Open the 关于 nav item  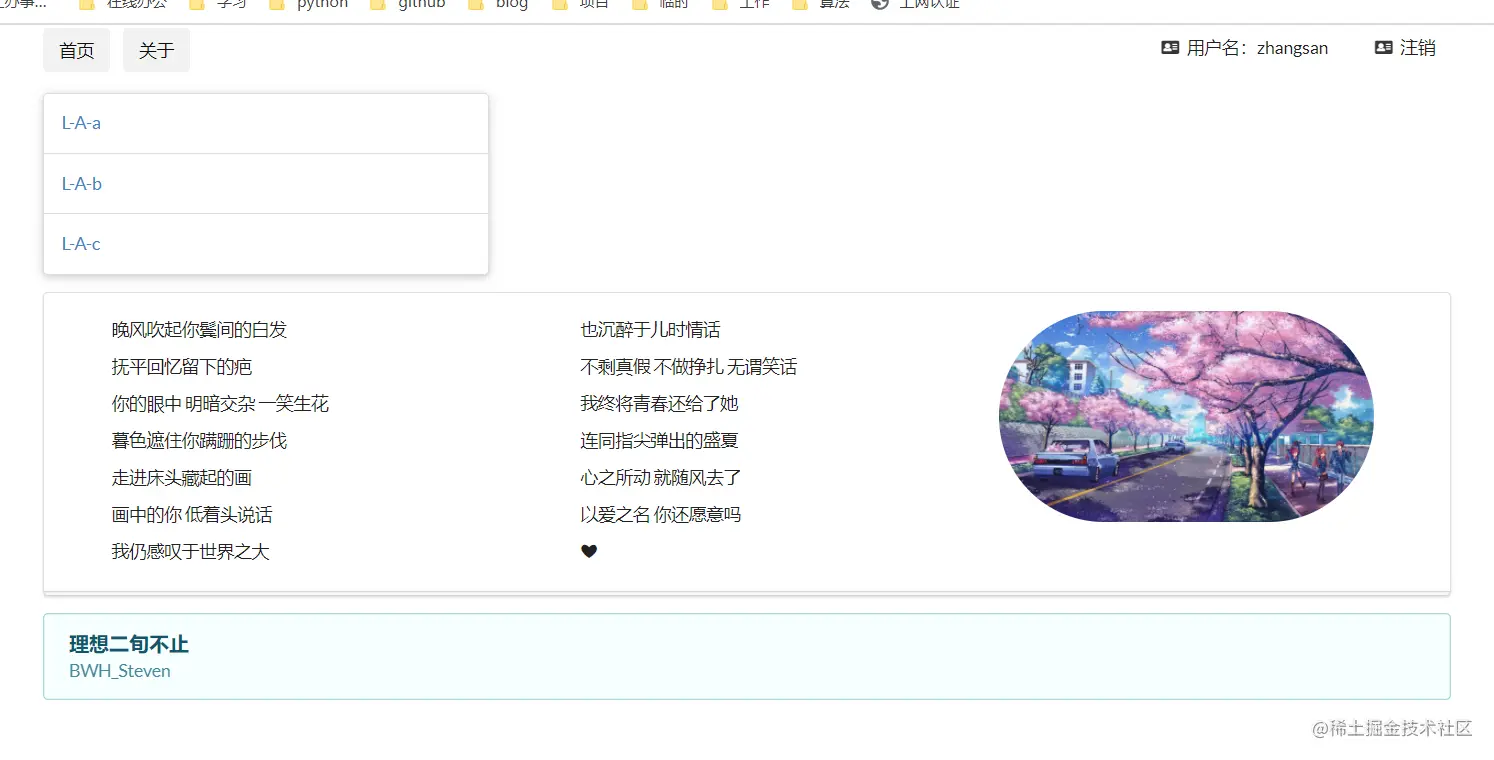156,50
